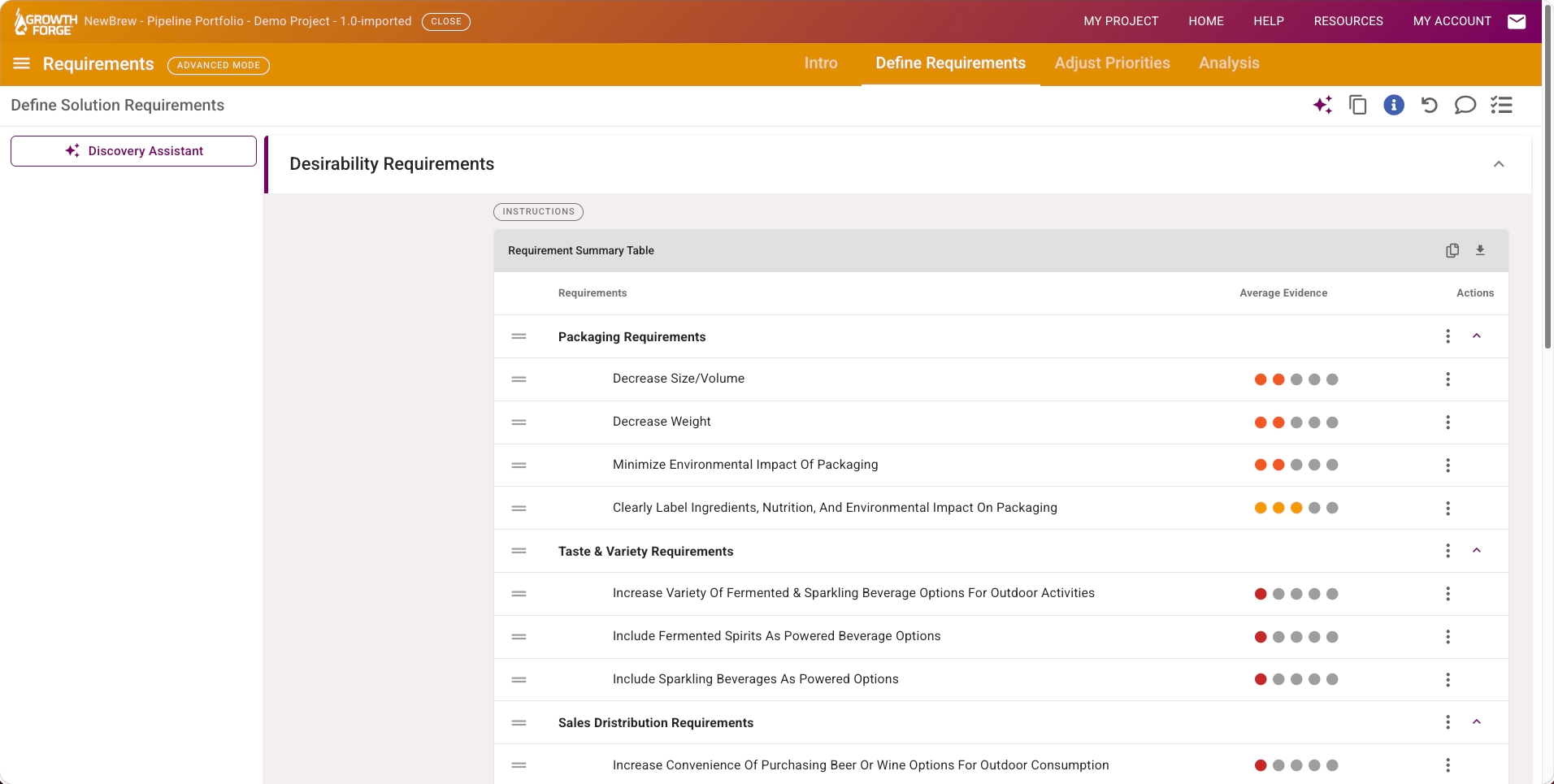Click the Average Evidence column header
Screen dimensions: 1554x784
(x=1283, y=293)
